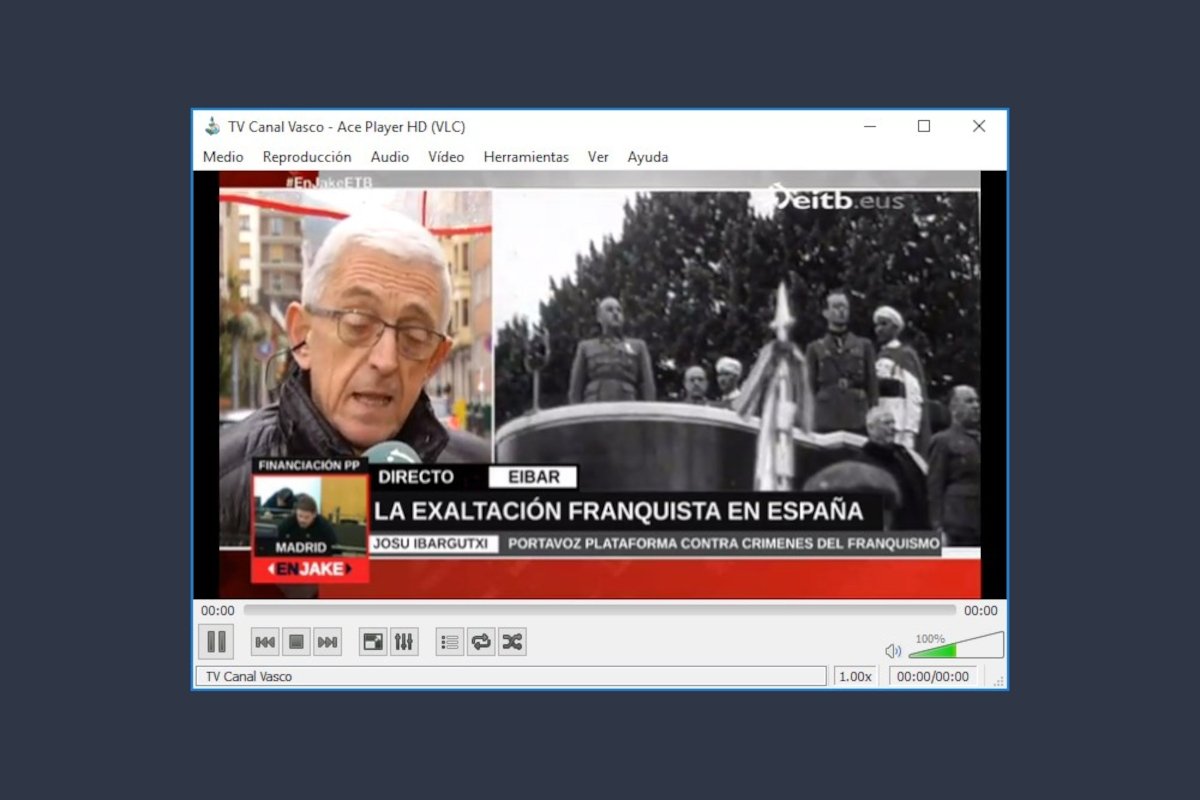Open the Herramientas menu
Screen dimensions: 1200x800
[x=526, y=157]
